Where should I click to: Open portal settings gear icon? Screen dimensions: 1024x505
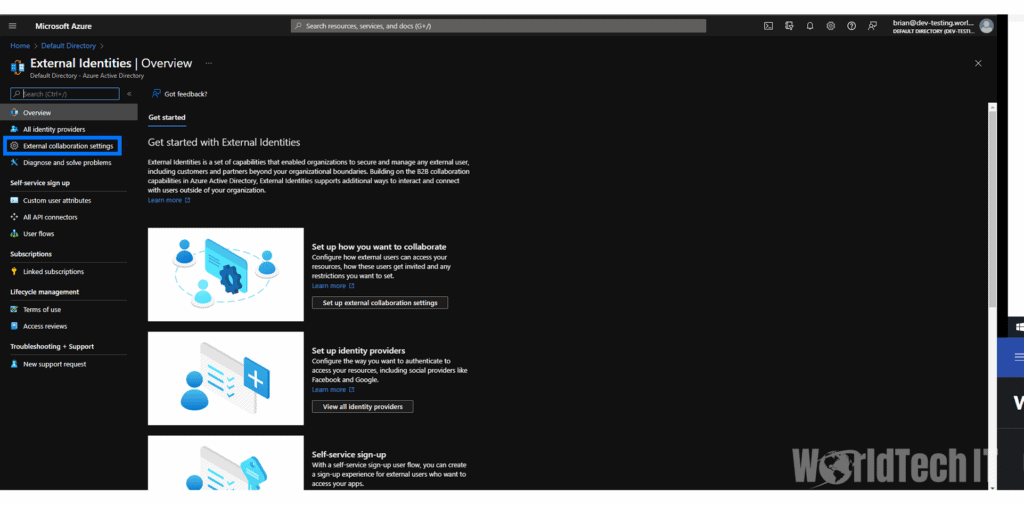click(831, 26)
